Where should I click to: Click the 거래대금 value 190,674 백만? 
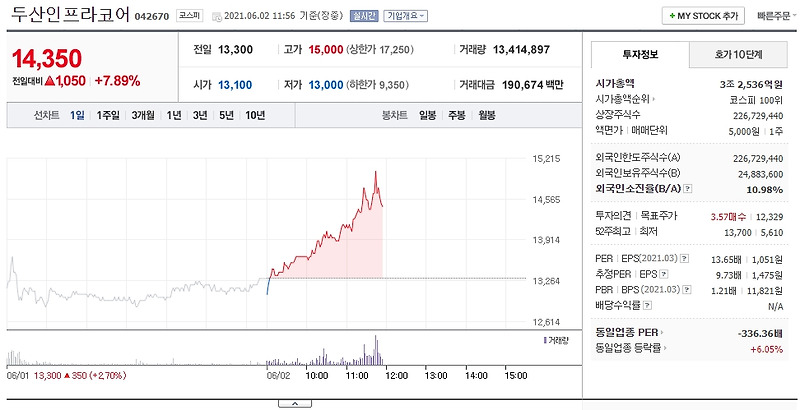click(x=533, y=85)
